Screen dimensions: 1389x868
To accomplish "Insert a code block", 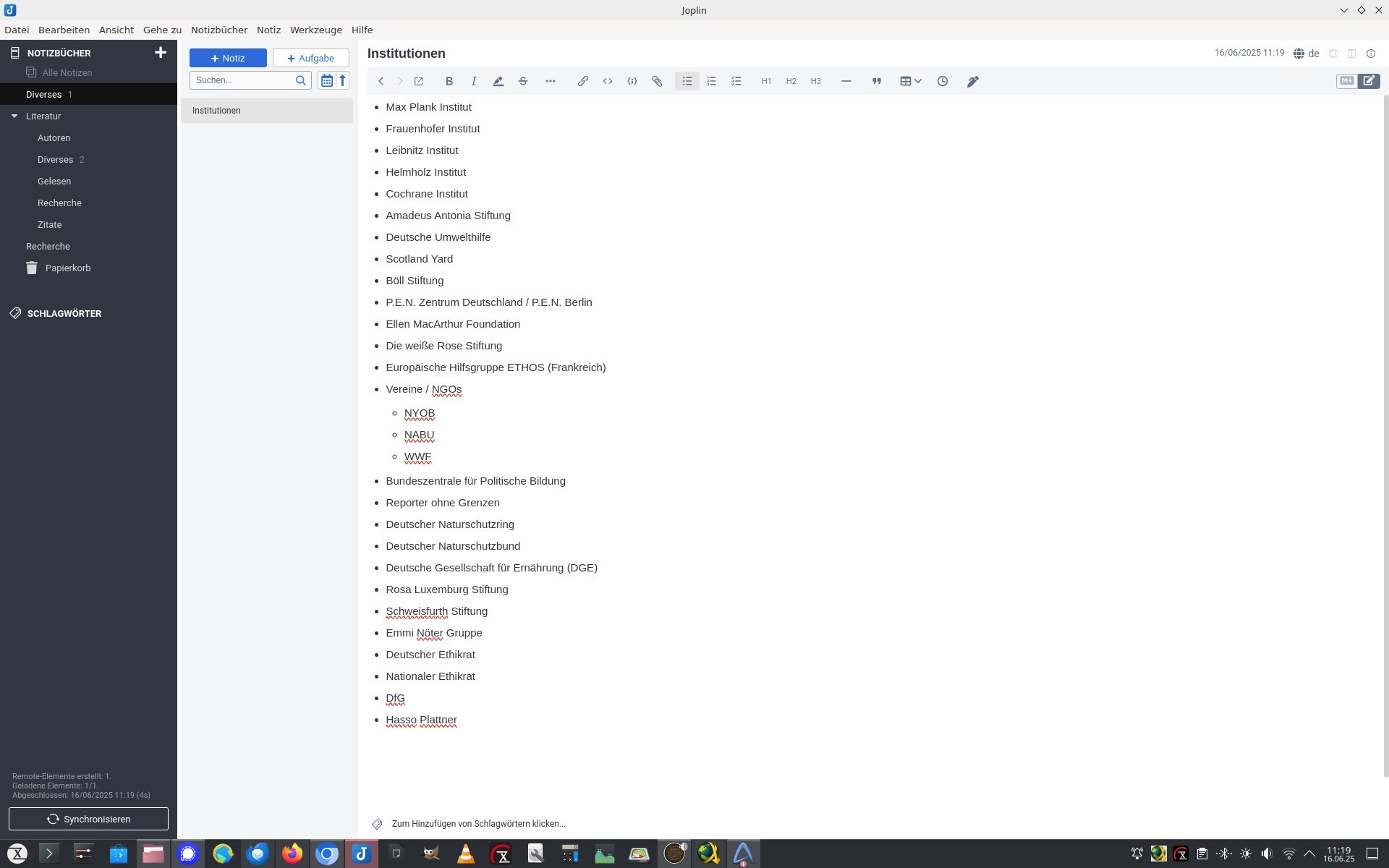I will (632, 81).
